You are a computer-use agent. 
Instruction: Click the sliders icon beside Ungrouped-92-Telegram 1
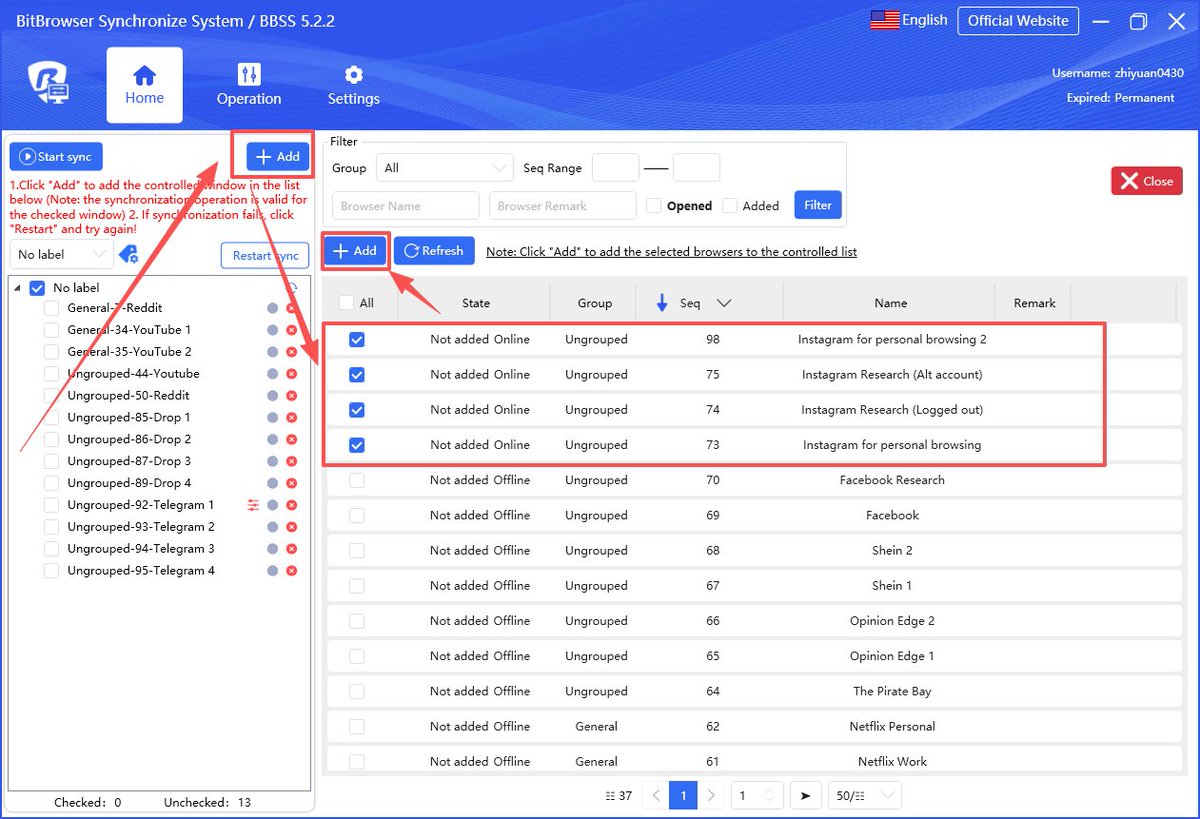[253, 505]
